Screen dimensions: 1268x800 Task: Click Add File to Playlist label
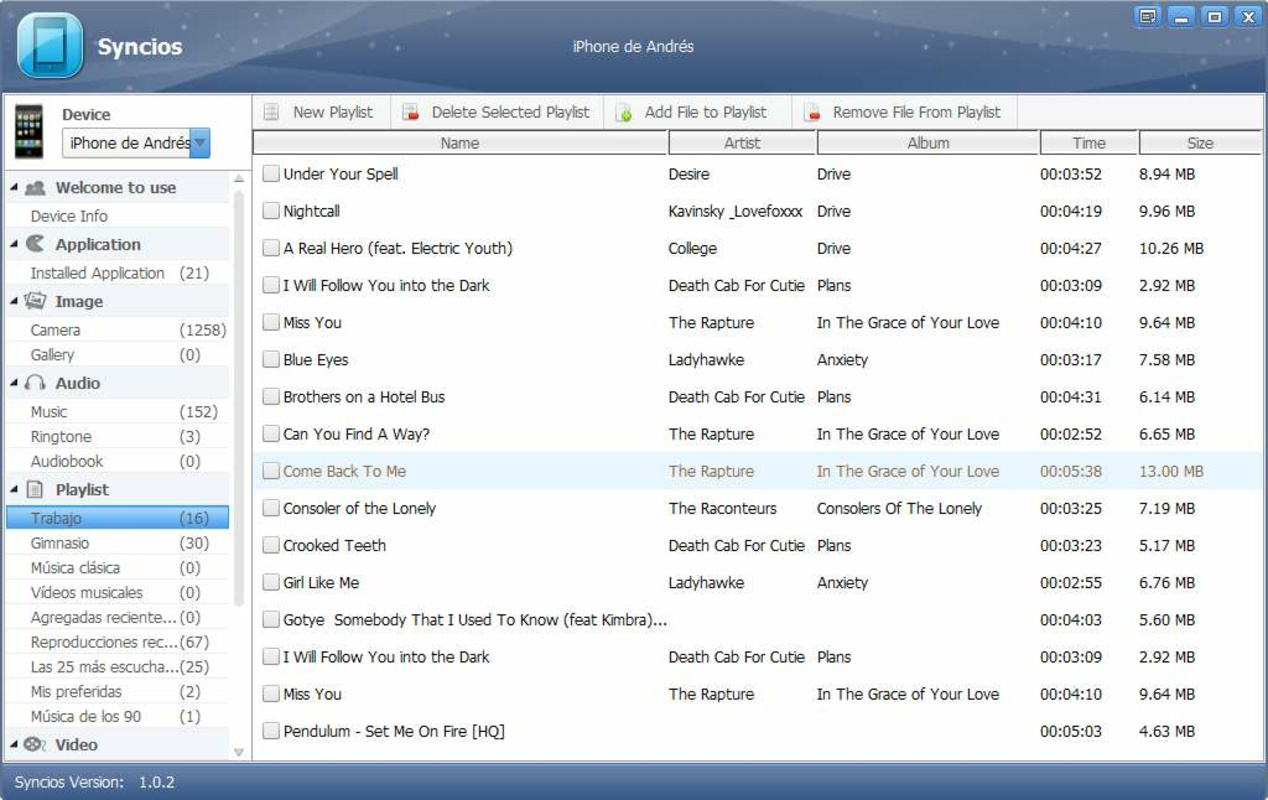pyautogui.click(x=706, y=112)
